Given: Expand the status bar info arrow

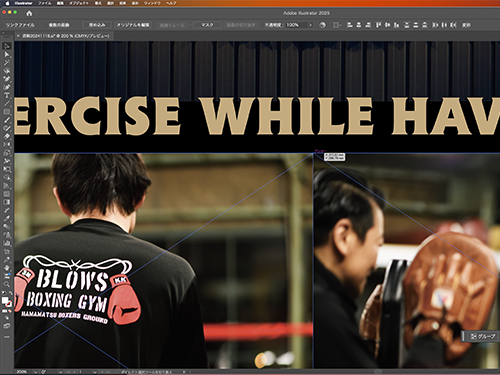Looking at the screenshot, I should pyautogui.click(x=184, y=372).
